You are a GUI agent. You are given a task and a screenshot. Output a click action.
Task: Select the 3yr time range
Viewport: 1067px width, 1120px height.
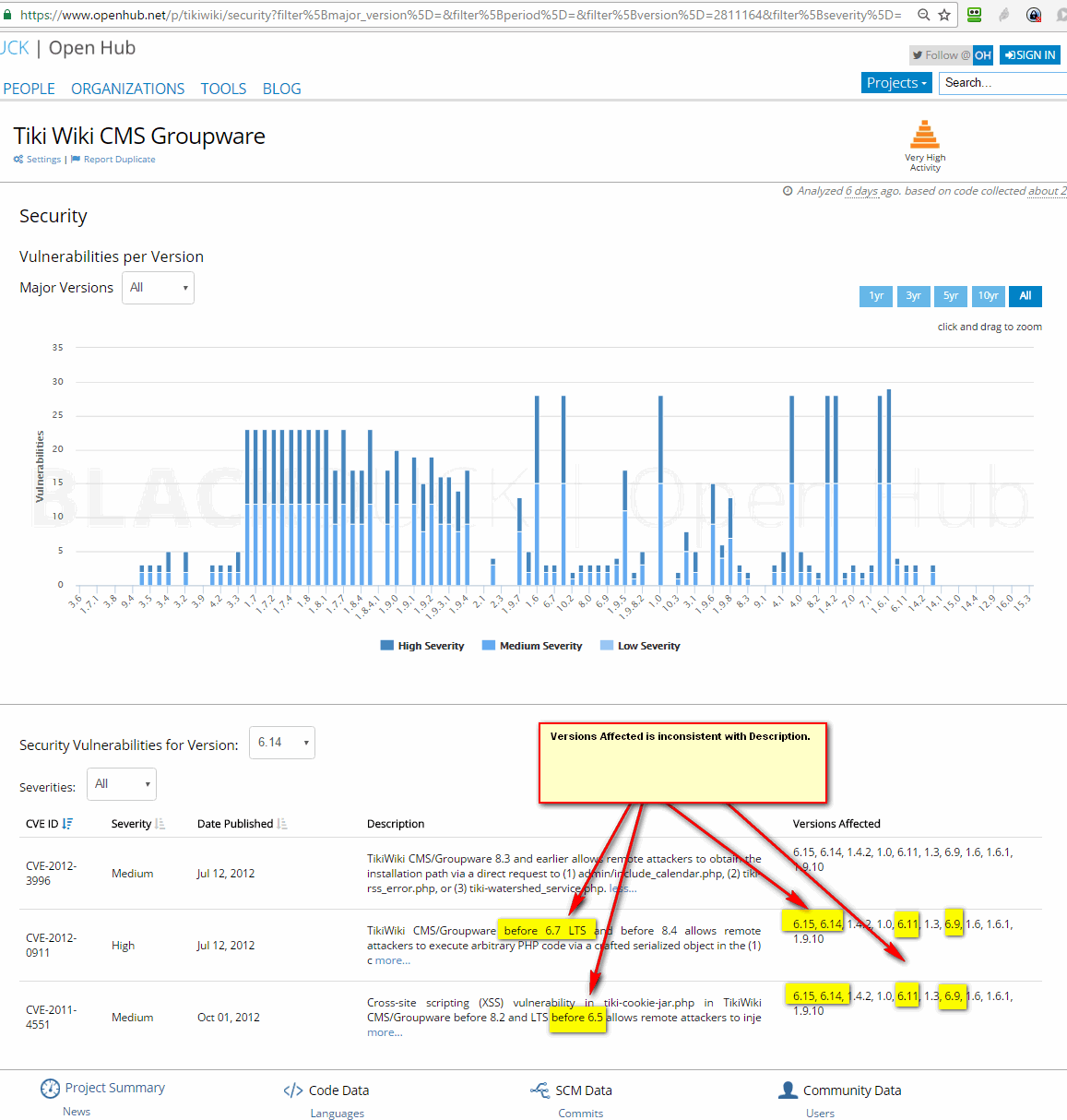(913, 296)
